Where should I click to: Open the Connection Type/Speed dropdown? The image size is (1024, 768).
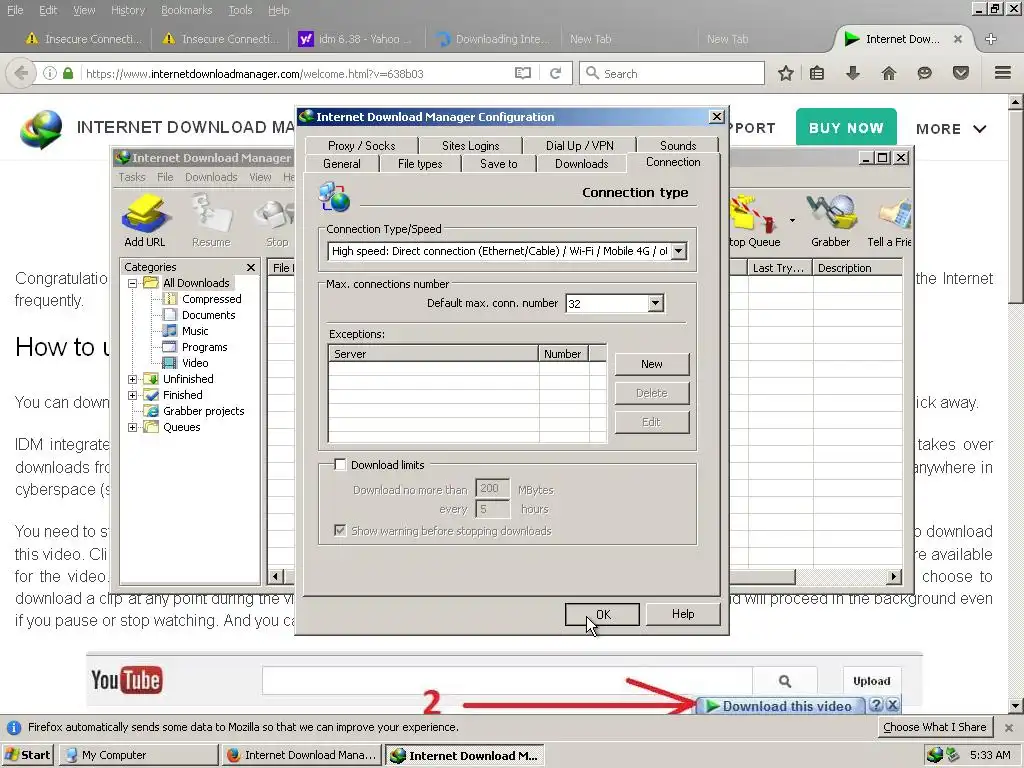(679, 251)
